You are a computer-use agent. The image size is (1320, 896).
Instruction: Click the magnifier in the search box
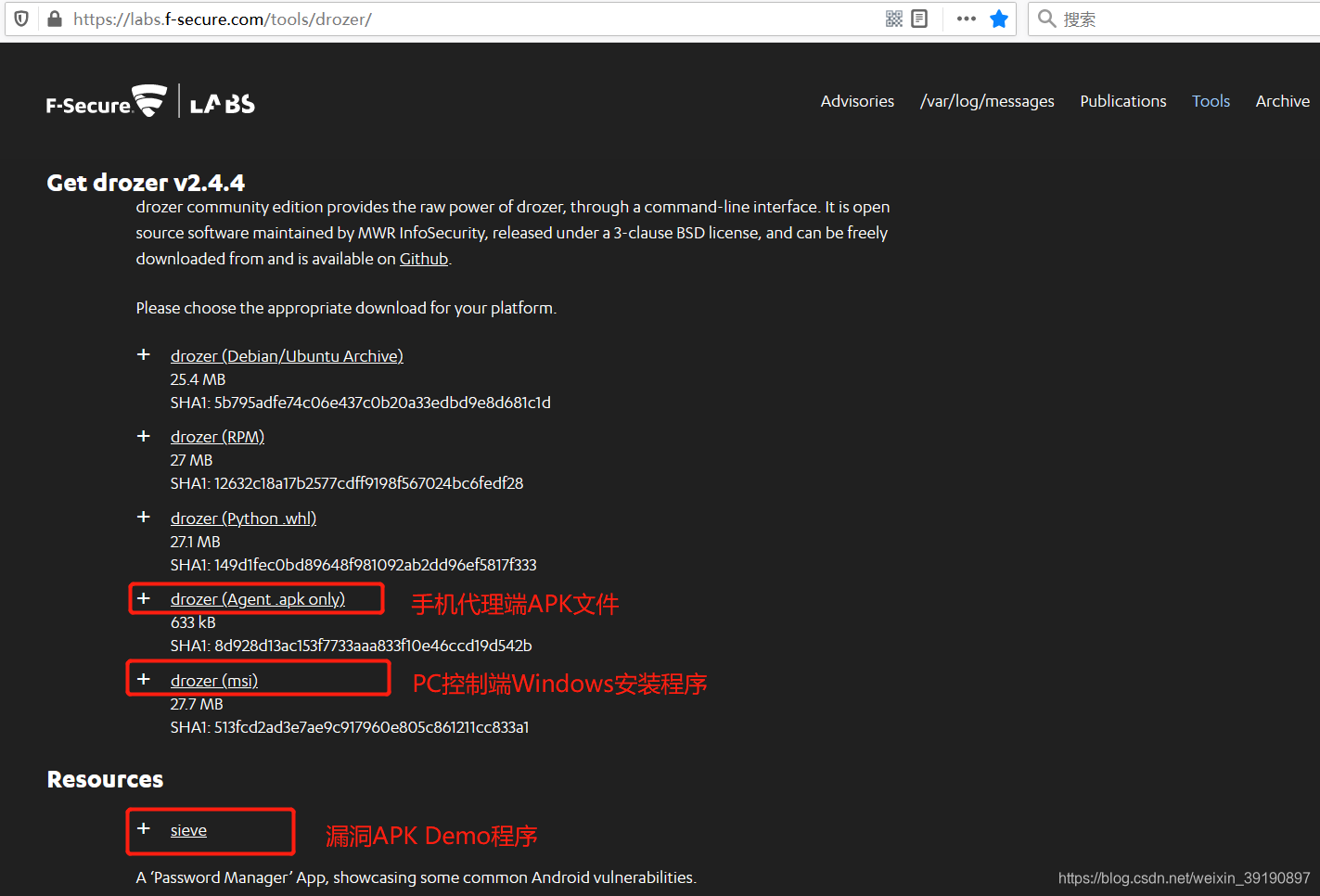click(x=1046, y=19)
